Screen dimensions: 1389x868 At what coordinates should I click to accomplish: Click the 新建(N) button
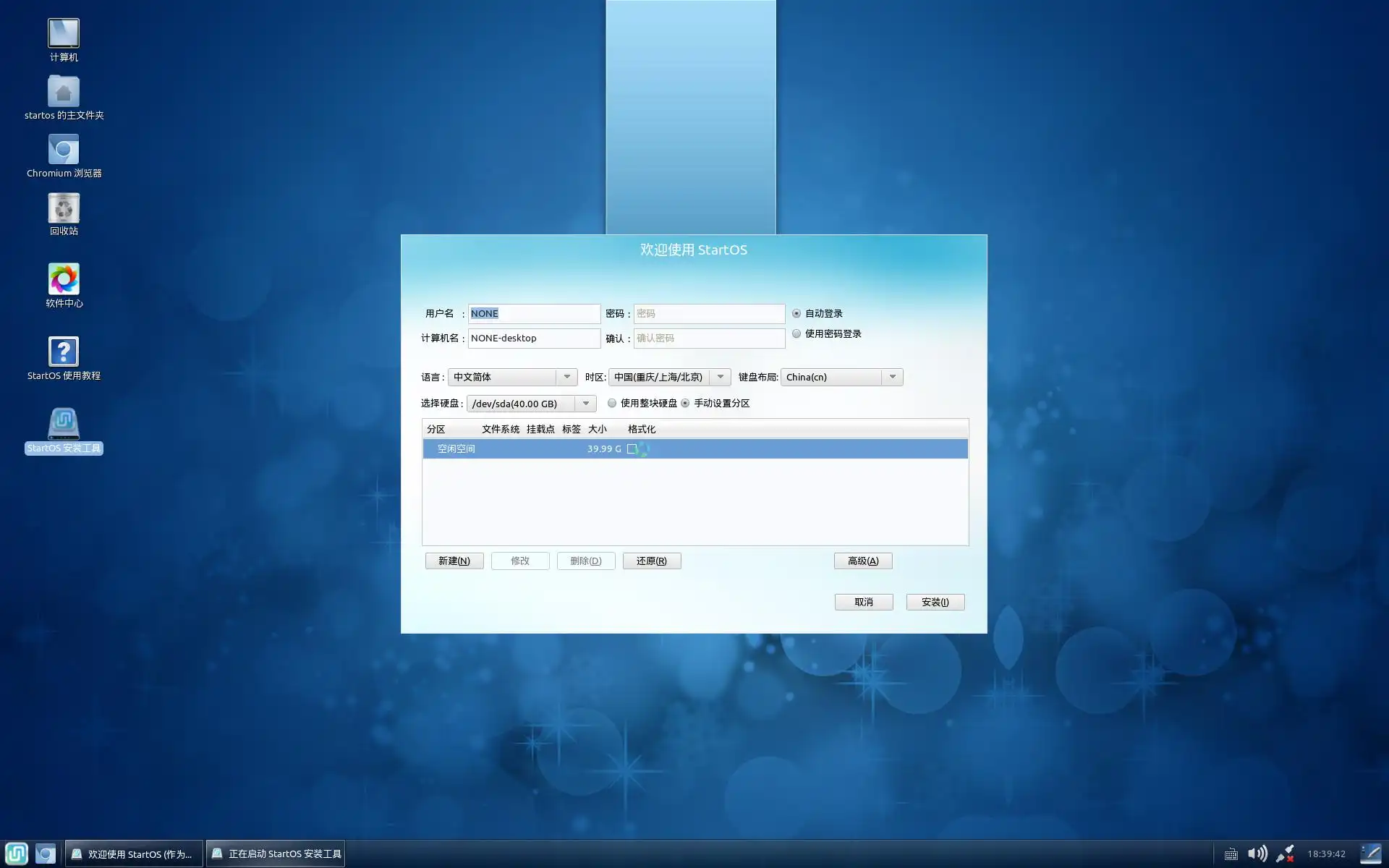coord(454,561)
